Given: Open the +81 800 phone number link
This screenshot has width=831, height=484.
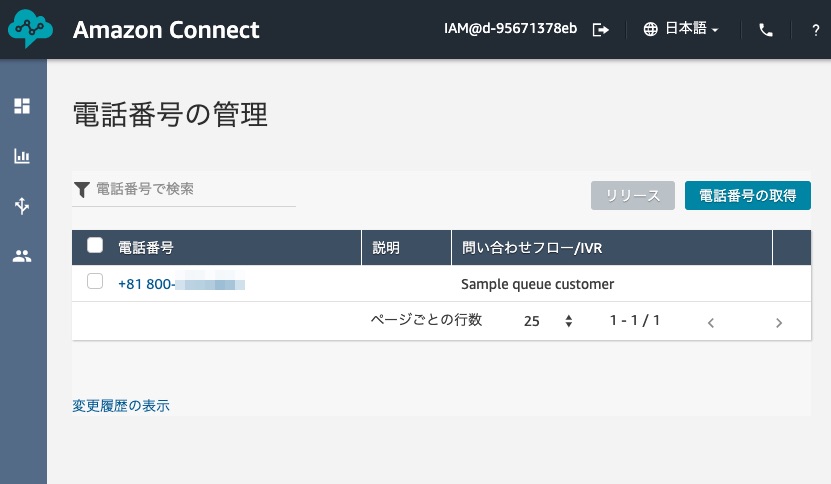Looking at the screenshot, I should click(181, 284).
